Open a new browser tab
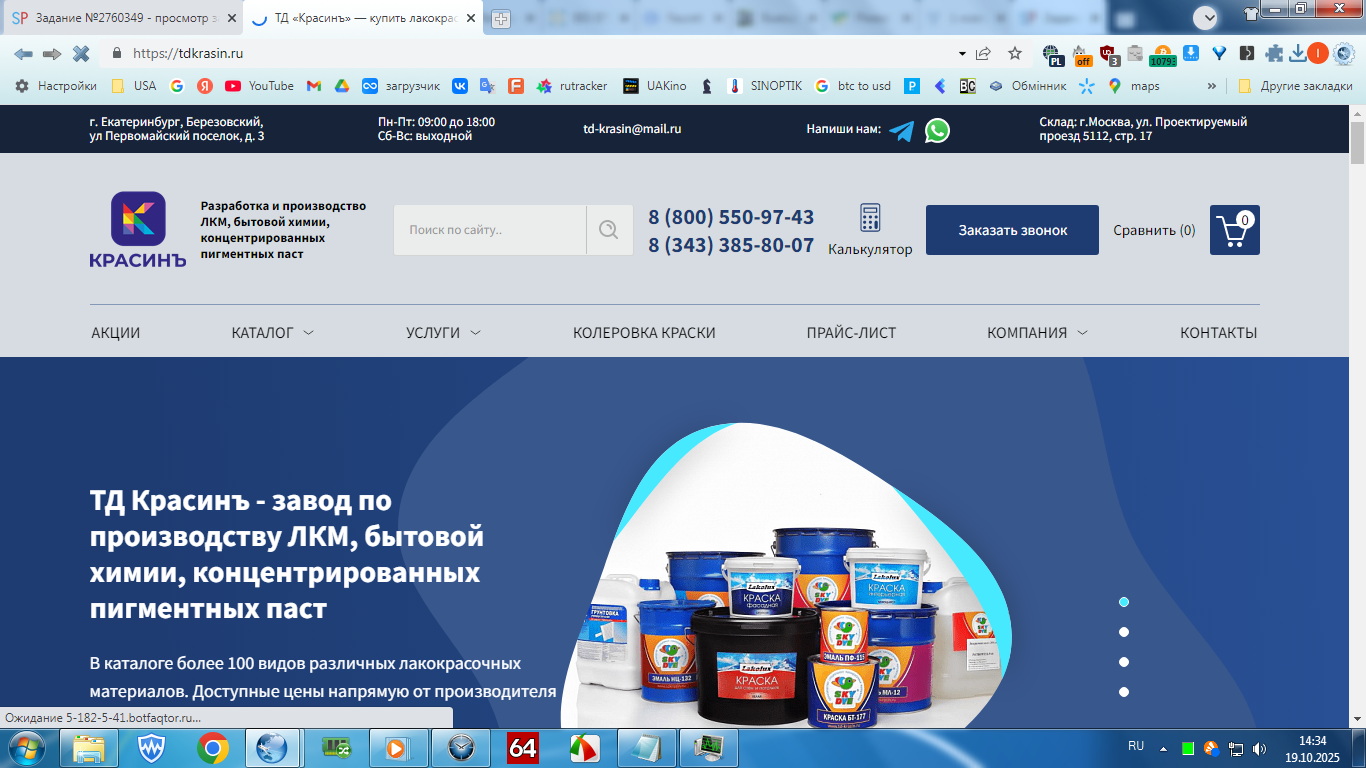1366x768 pixels. pyautogui.click(x=501, y=19)
